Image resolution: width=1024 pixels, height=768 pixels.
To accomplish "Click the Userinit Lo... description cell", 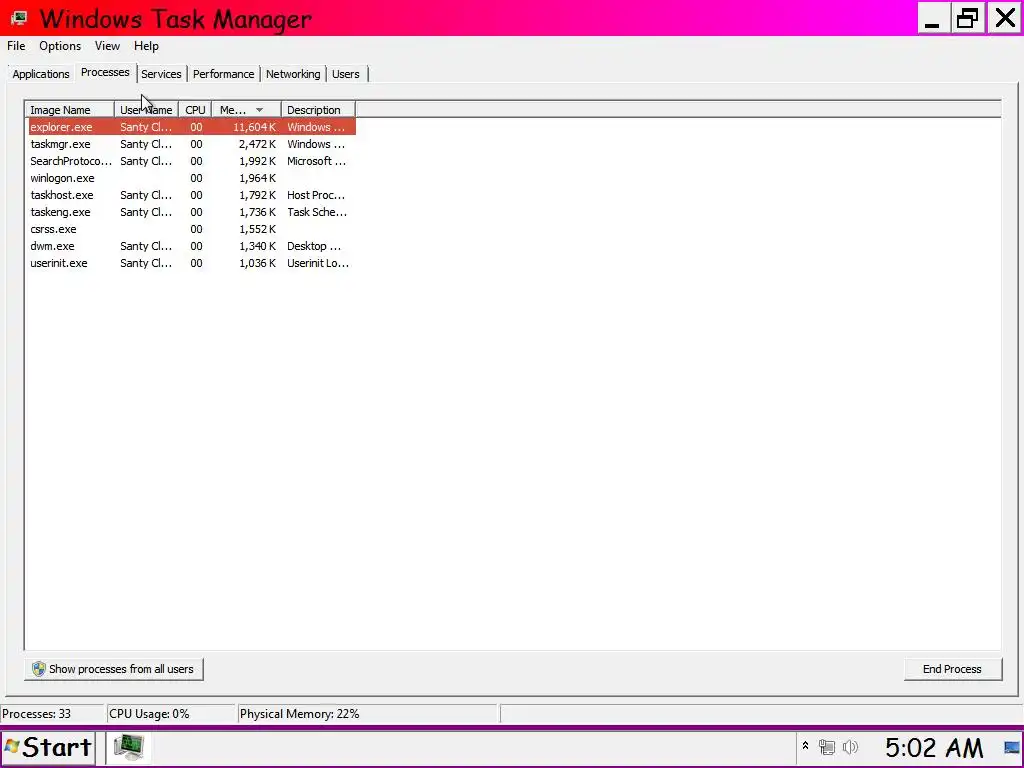I will (x=318, y=263).
